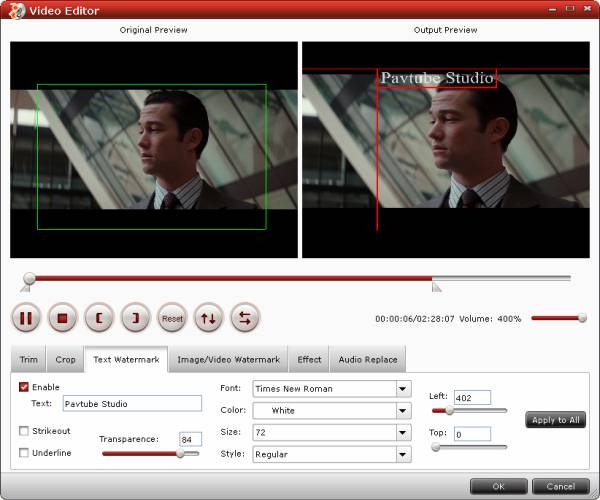Open the Image/Video Watermark tab
The width and height of the screenshot is (600, 500).
click(228, 359)
